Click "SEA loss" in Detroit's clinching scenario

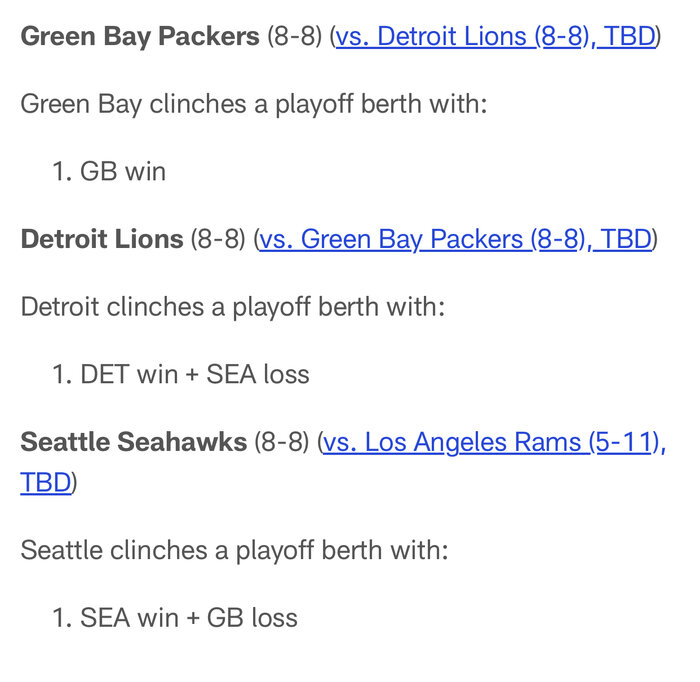258,374
